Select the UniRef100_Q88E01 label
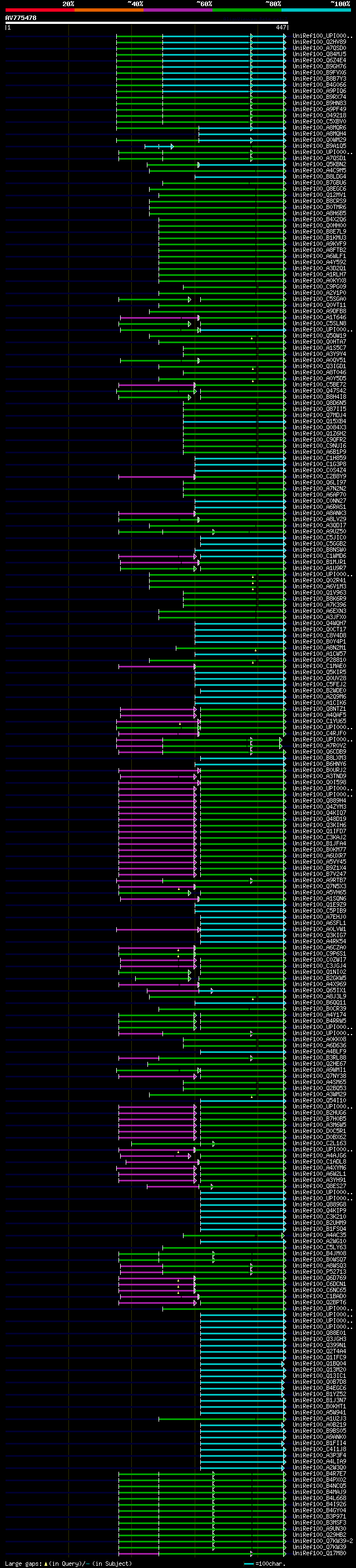The image size is (356, 1568). coord(319,1332)
